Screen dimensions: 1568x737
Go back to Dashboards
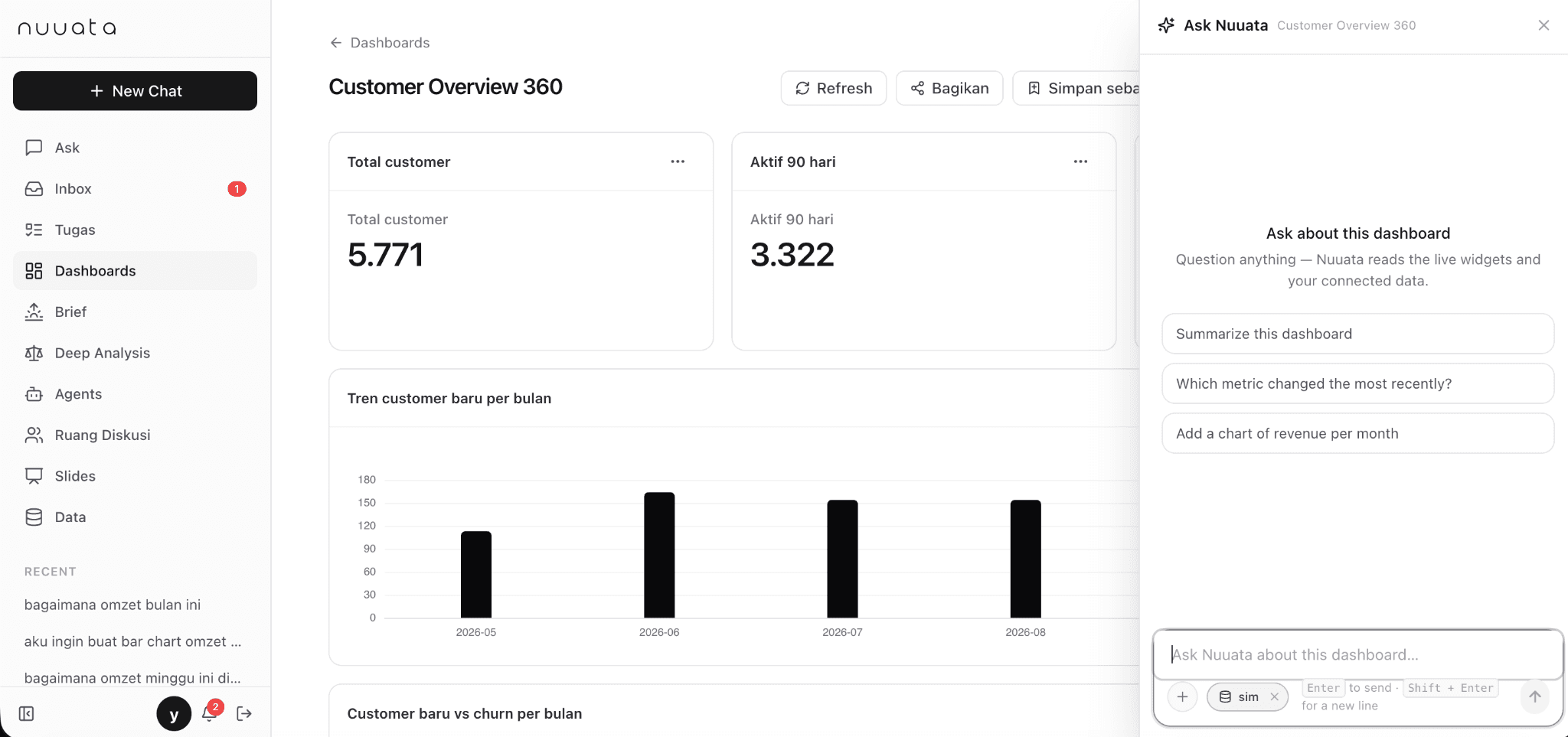point(380,43)
